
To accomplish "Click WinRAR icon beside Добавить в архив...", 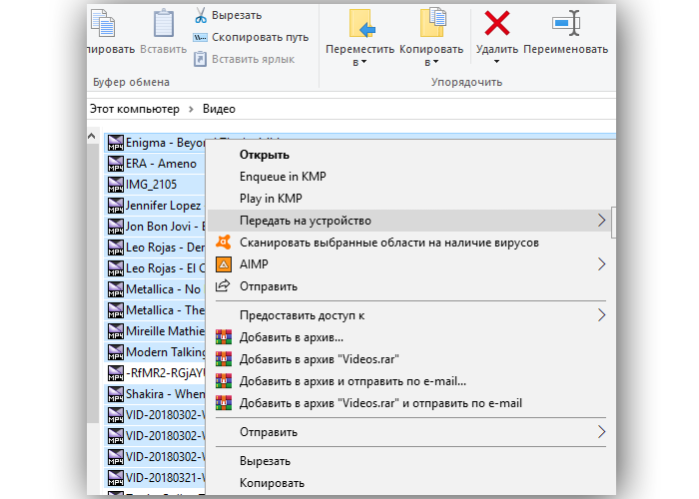I will (224, 337).
